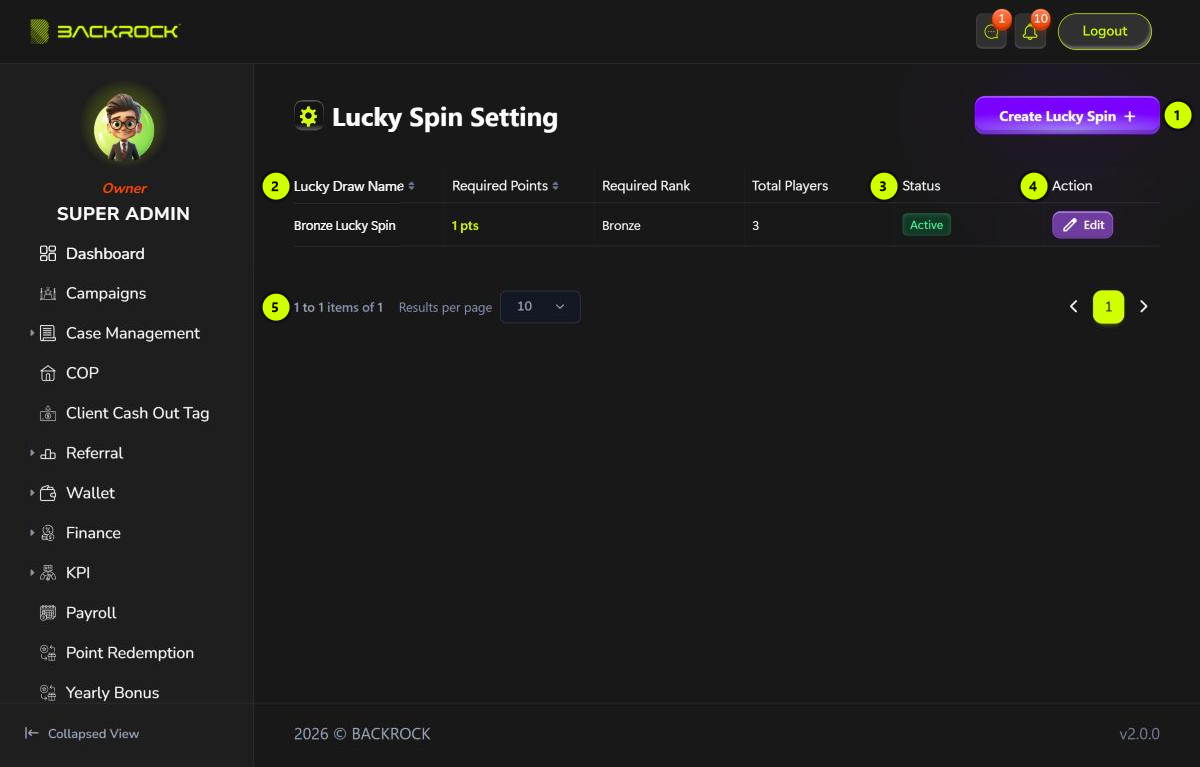Expand the KPI submenu arrow
The width and height of the screenshot is (1200, 767).
tap(32, 573)
